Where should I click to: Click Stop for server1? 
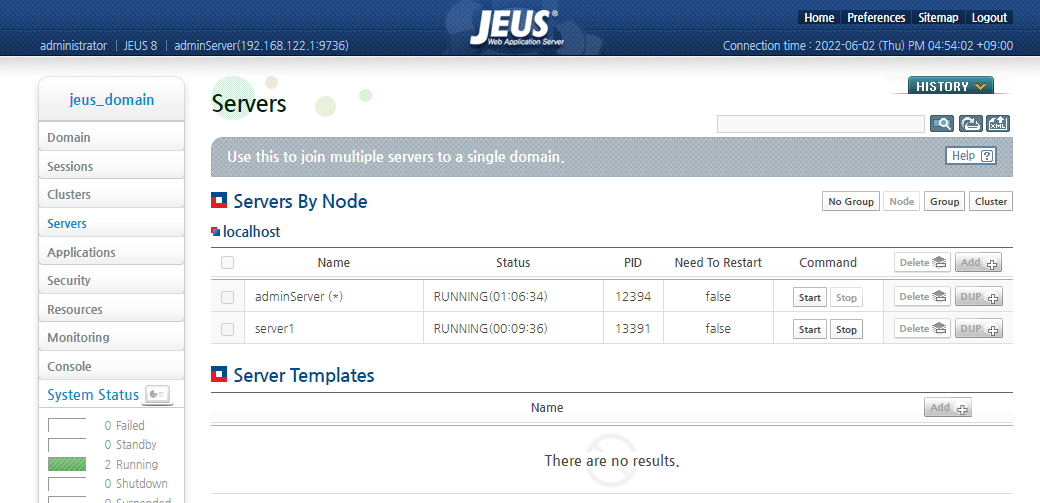tap(846, 330)
